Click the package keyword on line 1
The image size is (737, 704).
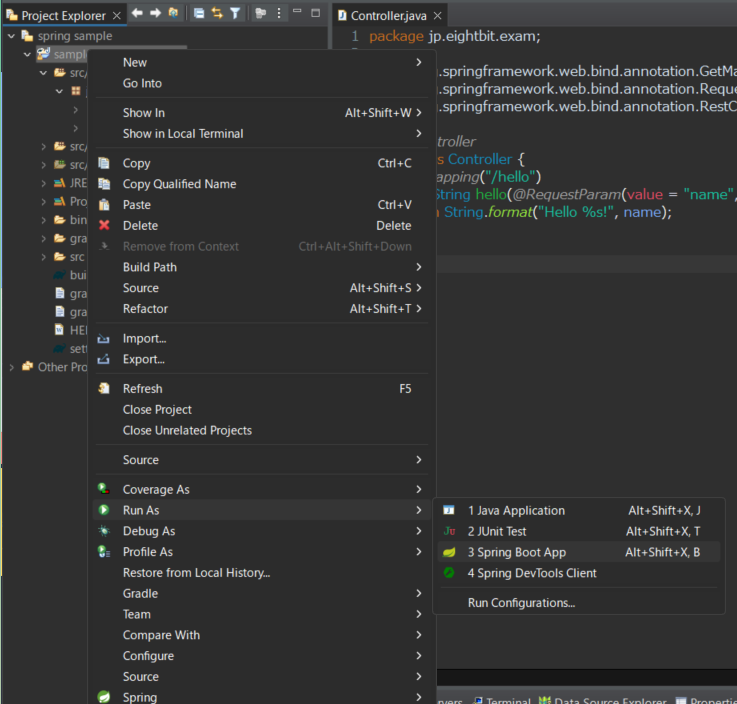(x=396, y=36)
